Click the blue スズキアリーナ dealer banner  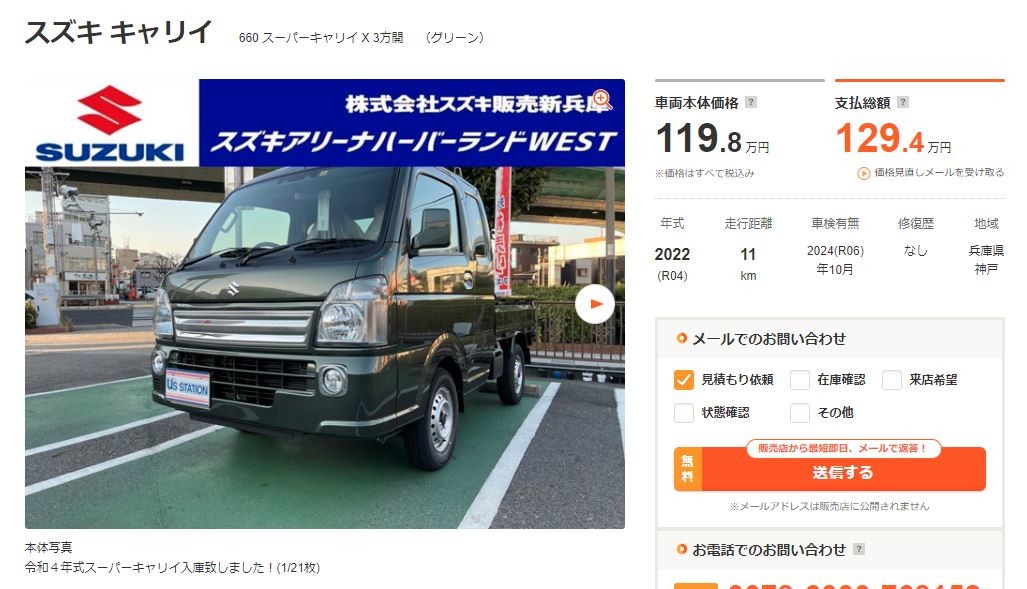412,123
